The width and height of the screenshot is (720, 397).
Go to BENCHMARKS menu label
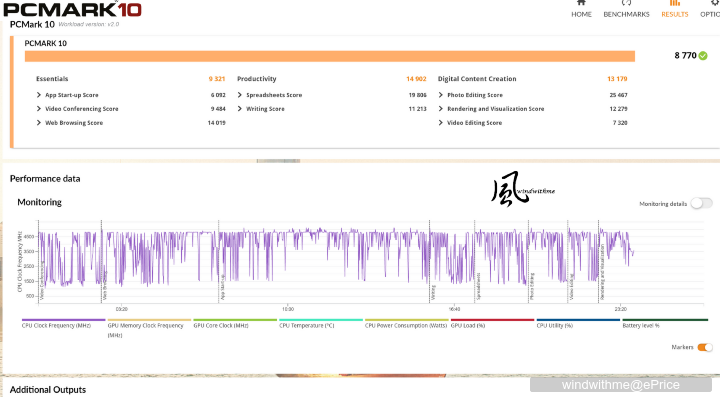pyautogui.click(x=626, y=14)
